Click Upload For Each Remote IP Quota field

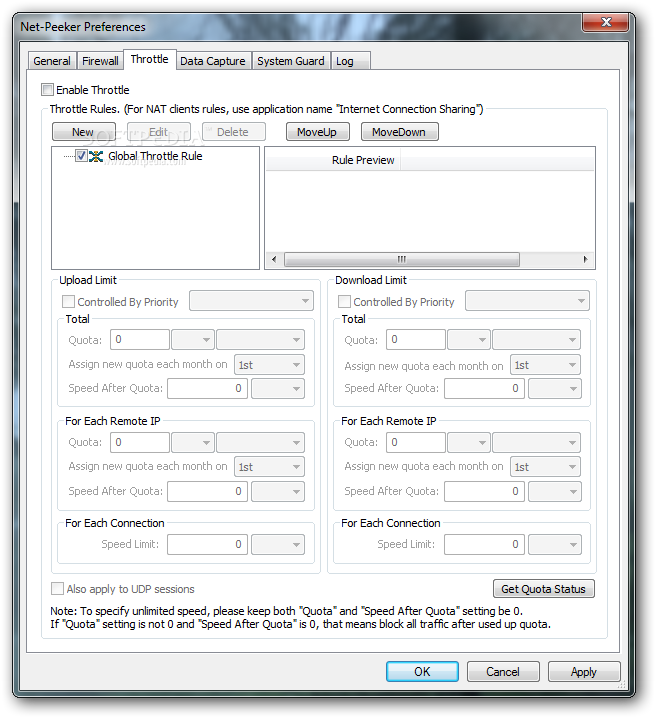pos(140,442)
